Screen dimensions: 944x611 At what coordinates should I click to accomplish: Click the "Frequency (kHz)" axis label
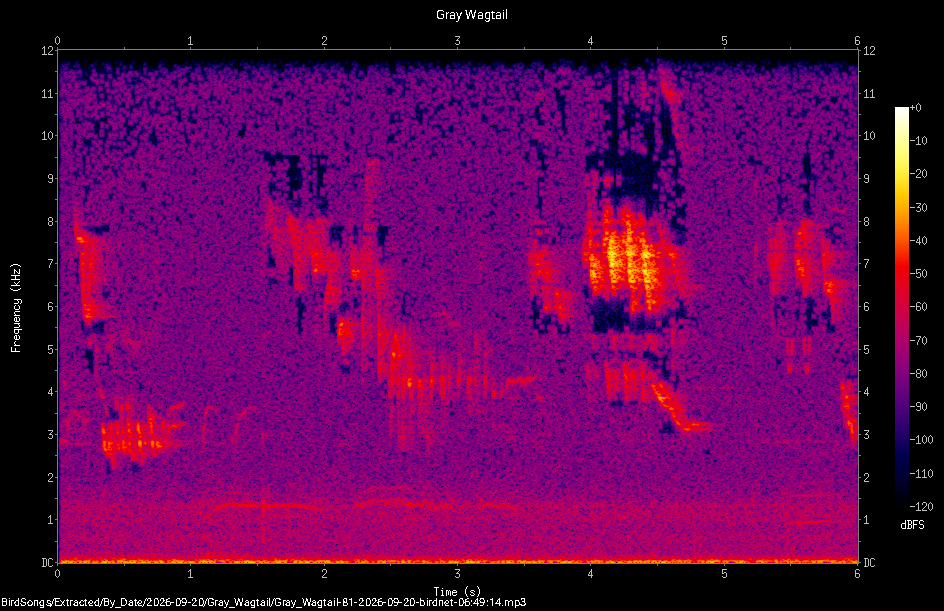16,308
